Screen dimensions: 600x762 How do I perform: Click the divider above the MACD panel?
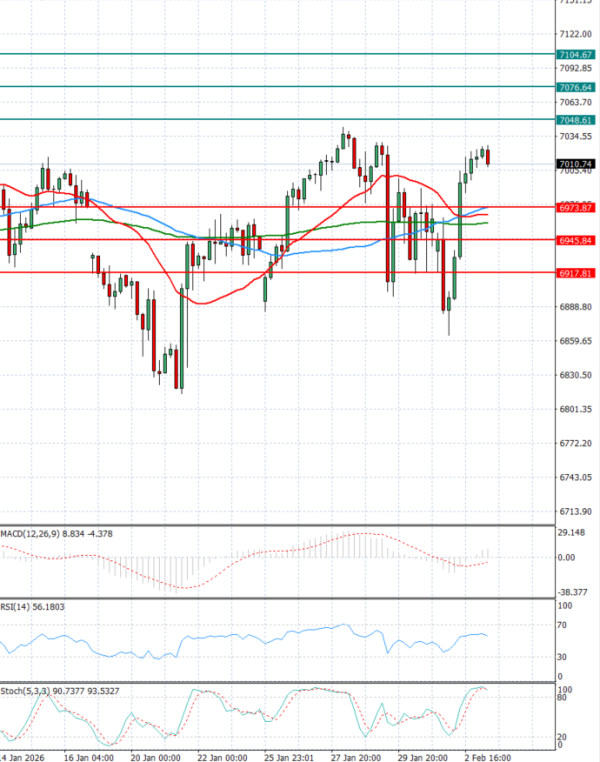(275, 525)
